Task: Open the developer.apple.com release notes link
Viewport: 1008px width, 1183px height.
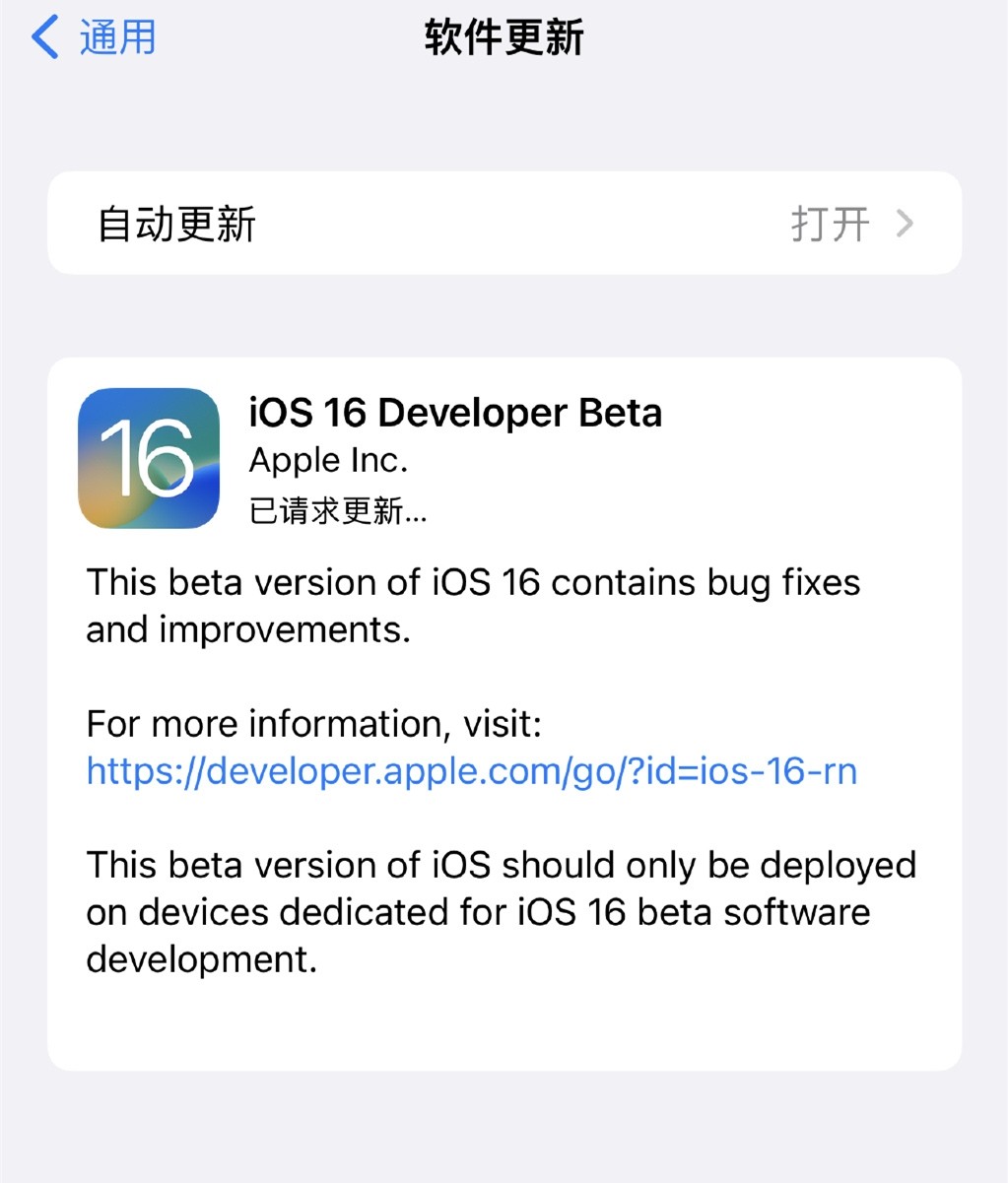Action: 471,771
